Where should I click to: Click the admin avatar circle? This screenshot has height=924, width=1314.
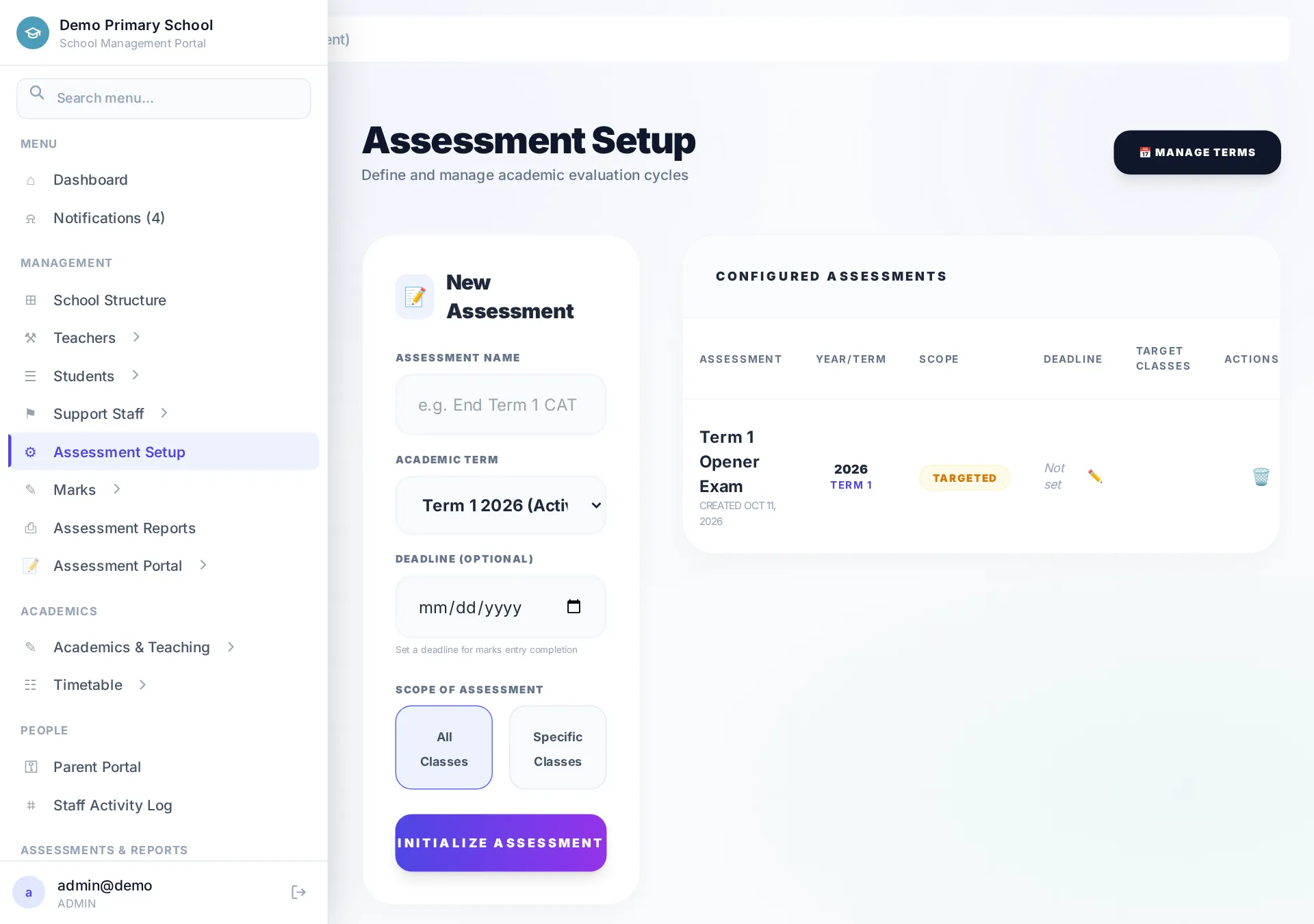[29, 893]
